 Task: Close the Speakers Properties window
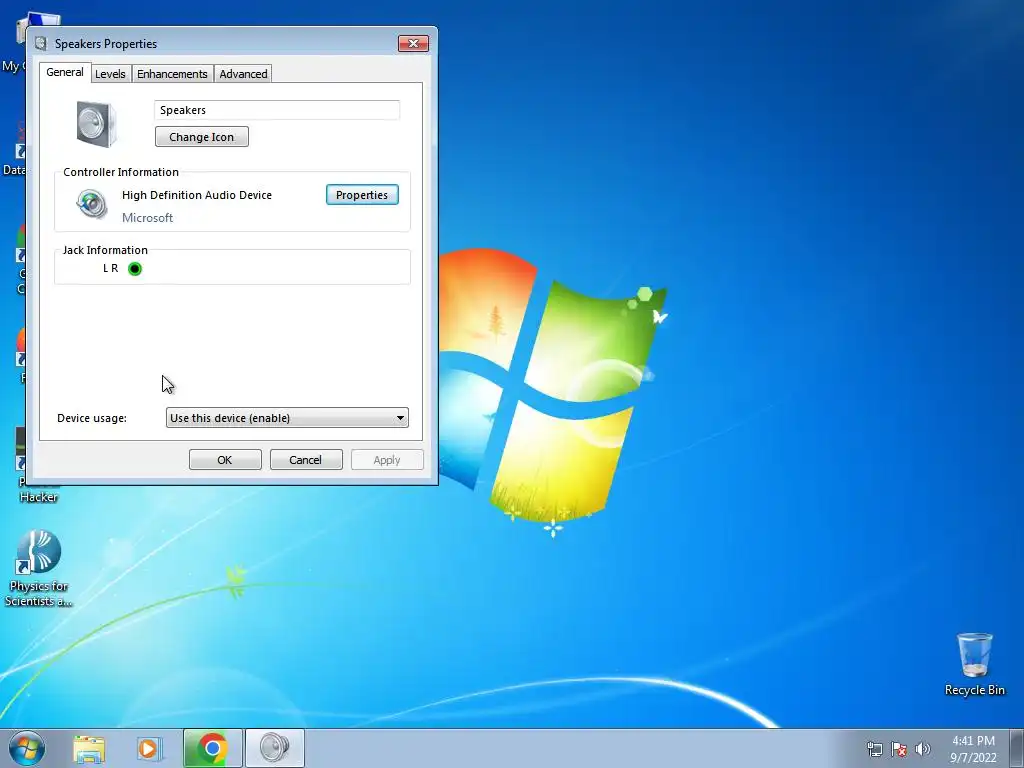413,44
